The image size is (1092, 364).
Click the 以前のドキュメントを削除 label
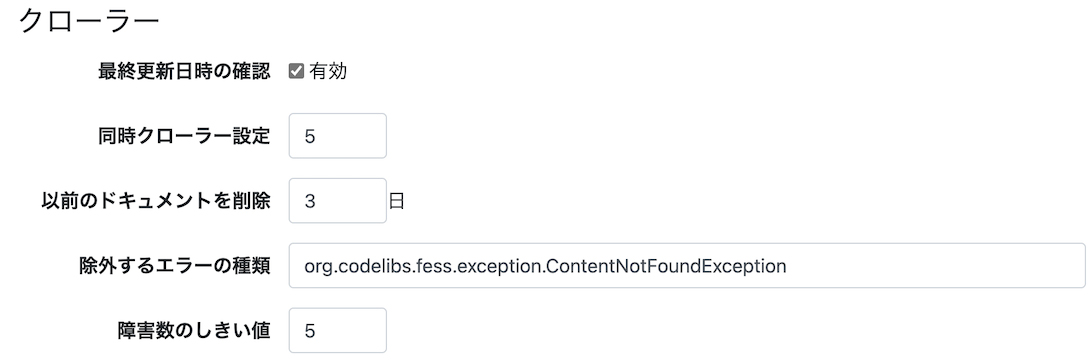coord(156,200)
